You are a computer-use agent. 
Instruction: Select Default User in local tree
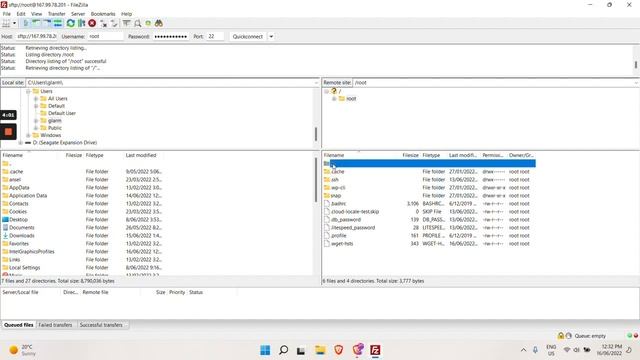coord(62,113)
